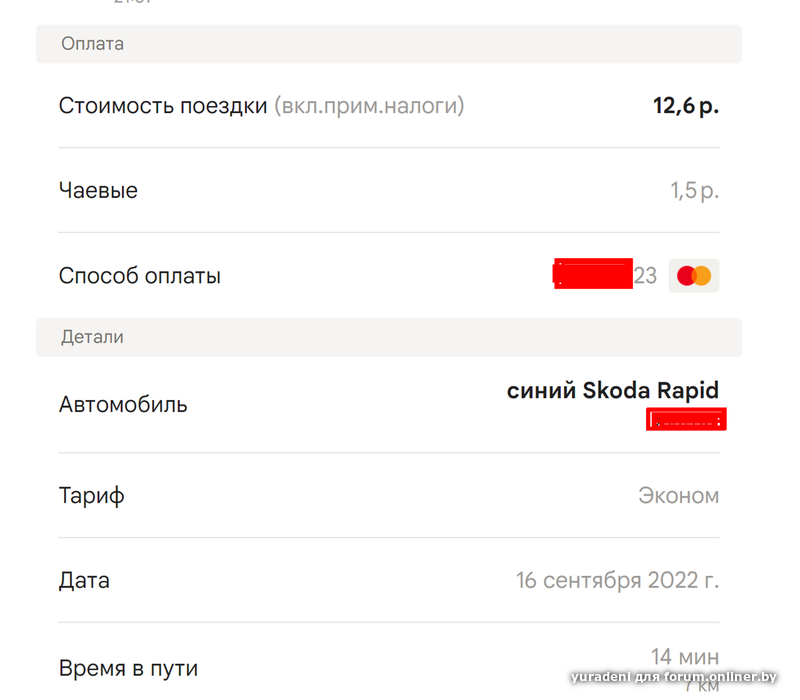Viewport: 800px width, 700px height.
Task: Click the red redacted card number block
Action: pos(592,274)
